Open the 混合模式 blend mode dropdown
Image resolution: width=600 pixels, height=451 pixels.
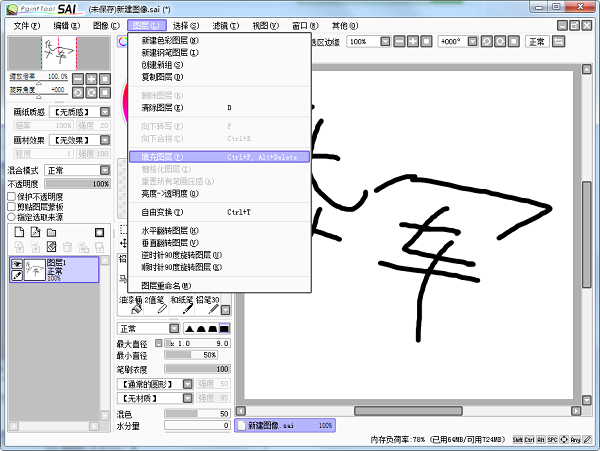tap(105, 170)
